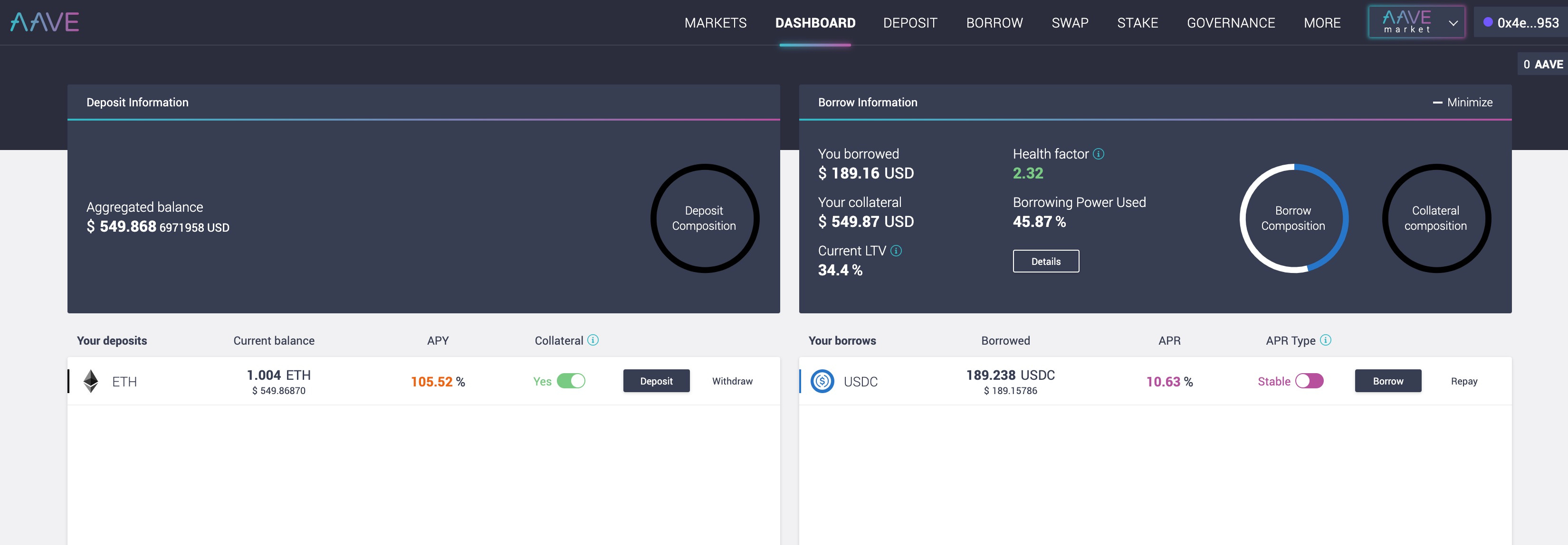Click the Aggregated balance amount
This screenshot has height=545, width=1568.
[x=158, y=226]
